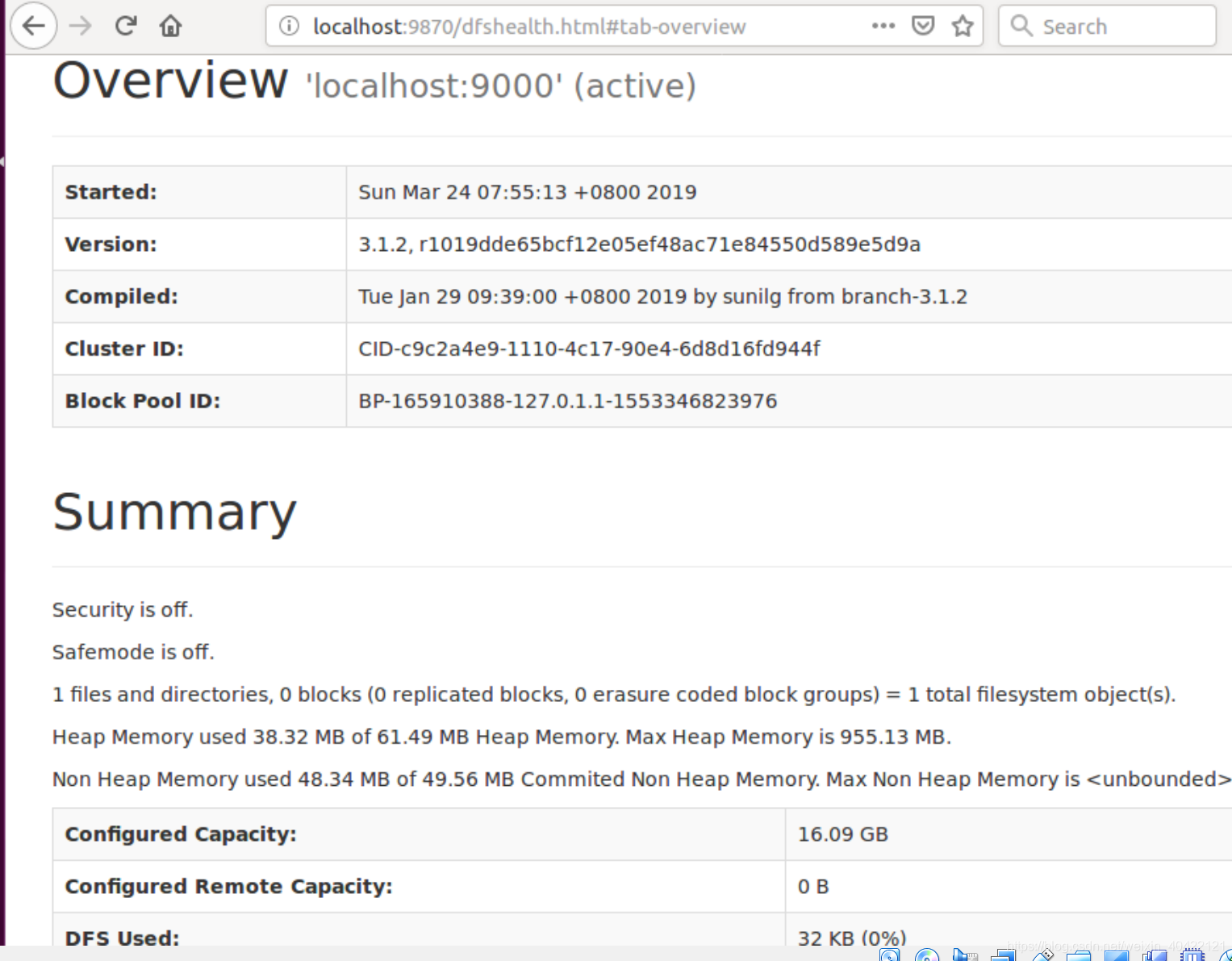Open VirtualBox shared folders status icon
1232x961 pixels.
pos(1078,955)
